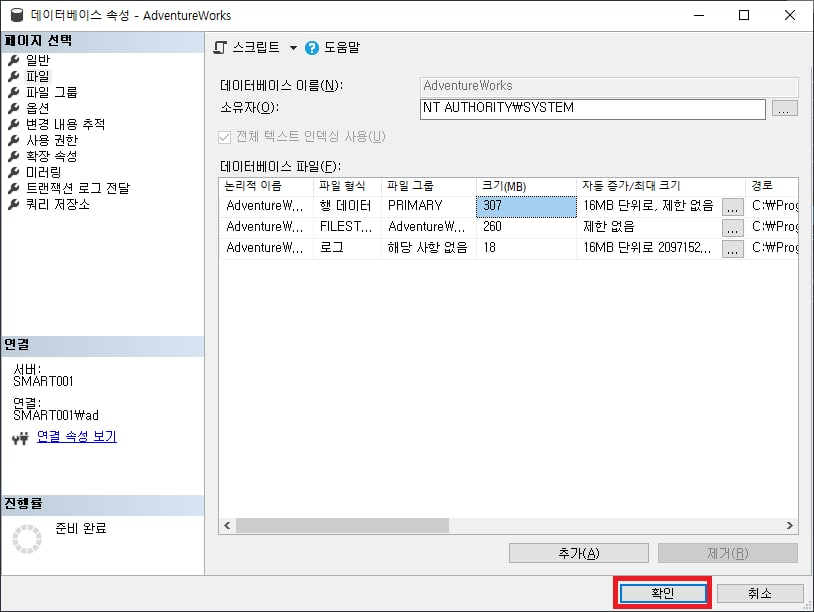Click the 스크립트 toolbar button
The height and width of the screenshot is (612, 814).
pos(247,48)
